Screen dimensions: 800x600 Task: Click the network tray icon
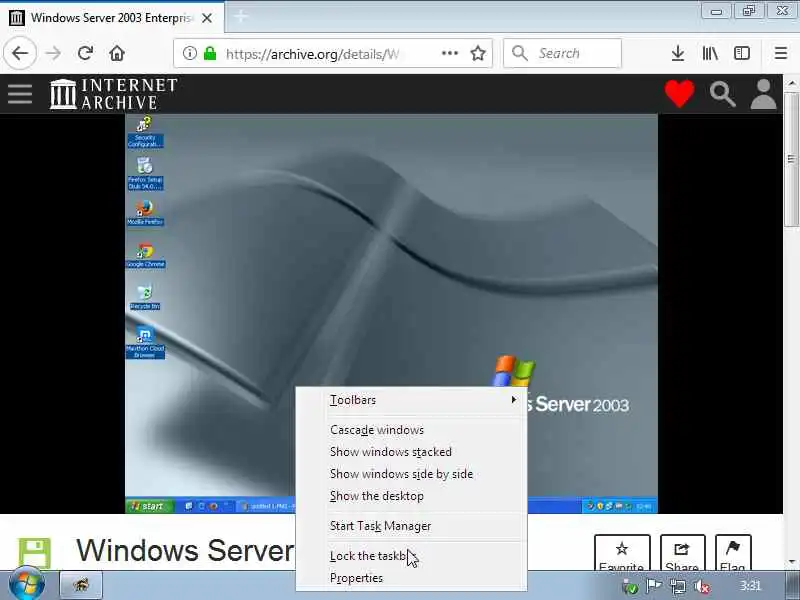(x=678, y=587)
